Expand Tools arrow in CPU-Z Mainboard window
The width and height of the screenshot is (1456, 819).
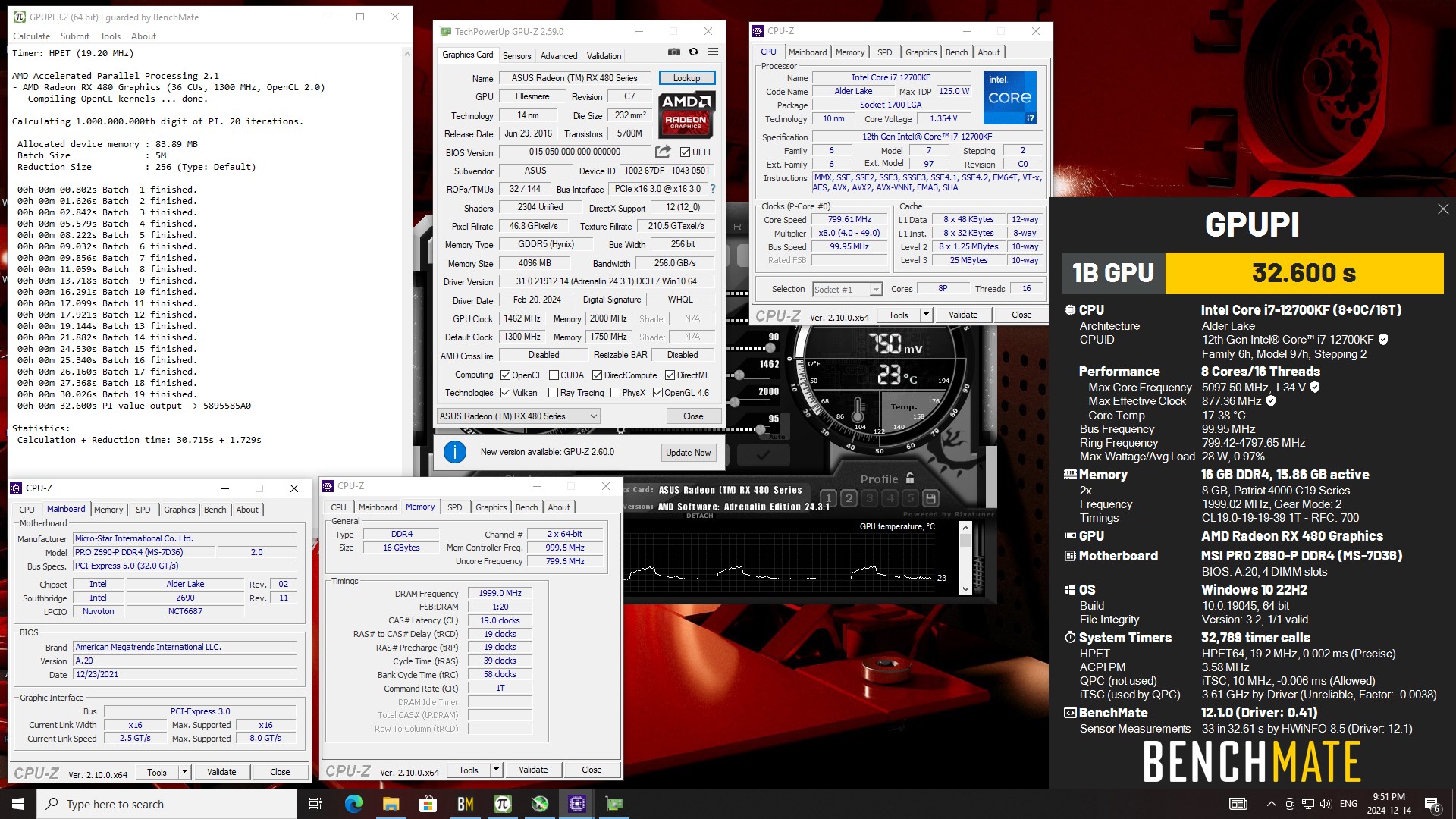pos(184,772)
